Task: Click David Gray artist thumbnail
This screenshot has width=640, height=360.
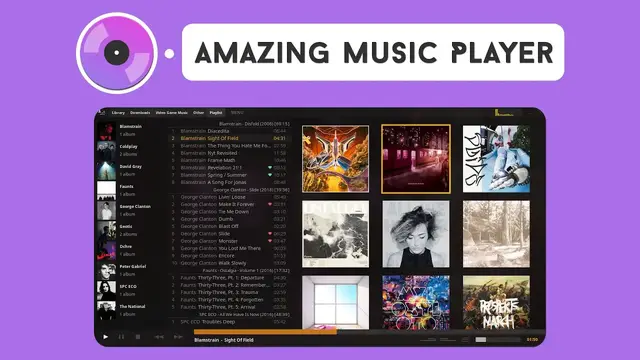Action: pyautogui.click(x=106, y=171)
